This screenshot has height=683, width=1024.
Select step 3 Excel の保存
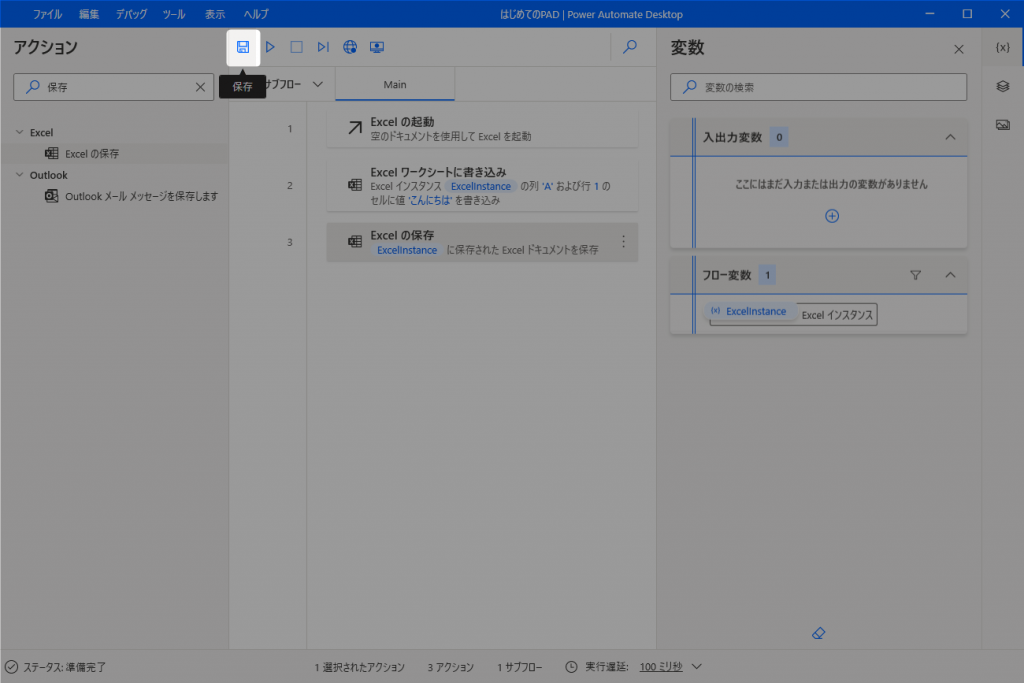[x=482, y=242]
